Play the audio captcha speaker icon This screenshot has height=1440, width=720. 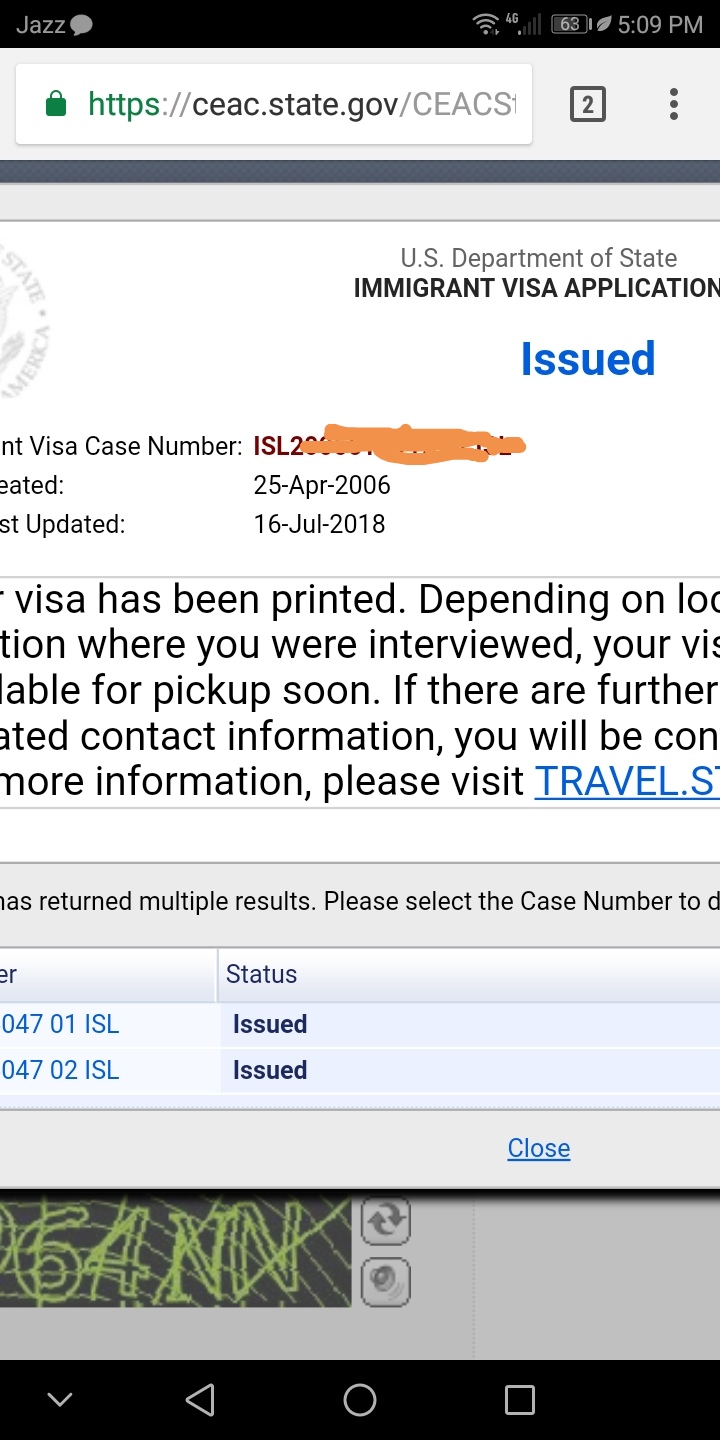point(386,1282)
